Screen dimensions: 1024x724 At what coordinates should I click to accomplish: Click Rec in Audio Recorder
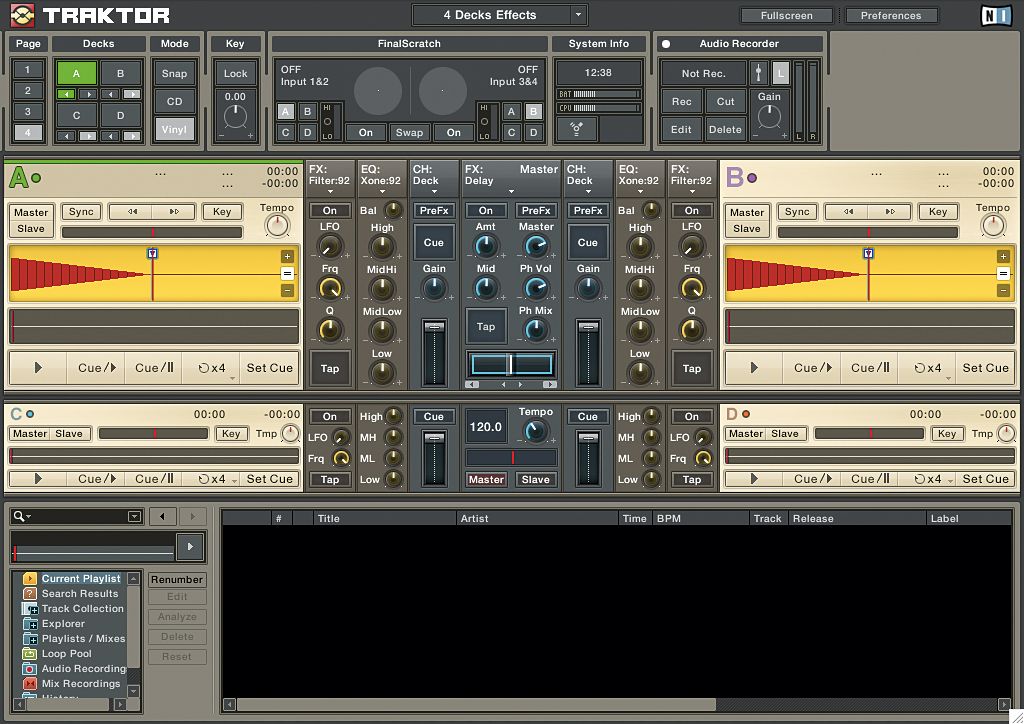681,101
